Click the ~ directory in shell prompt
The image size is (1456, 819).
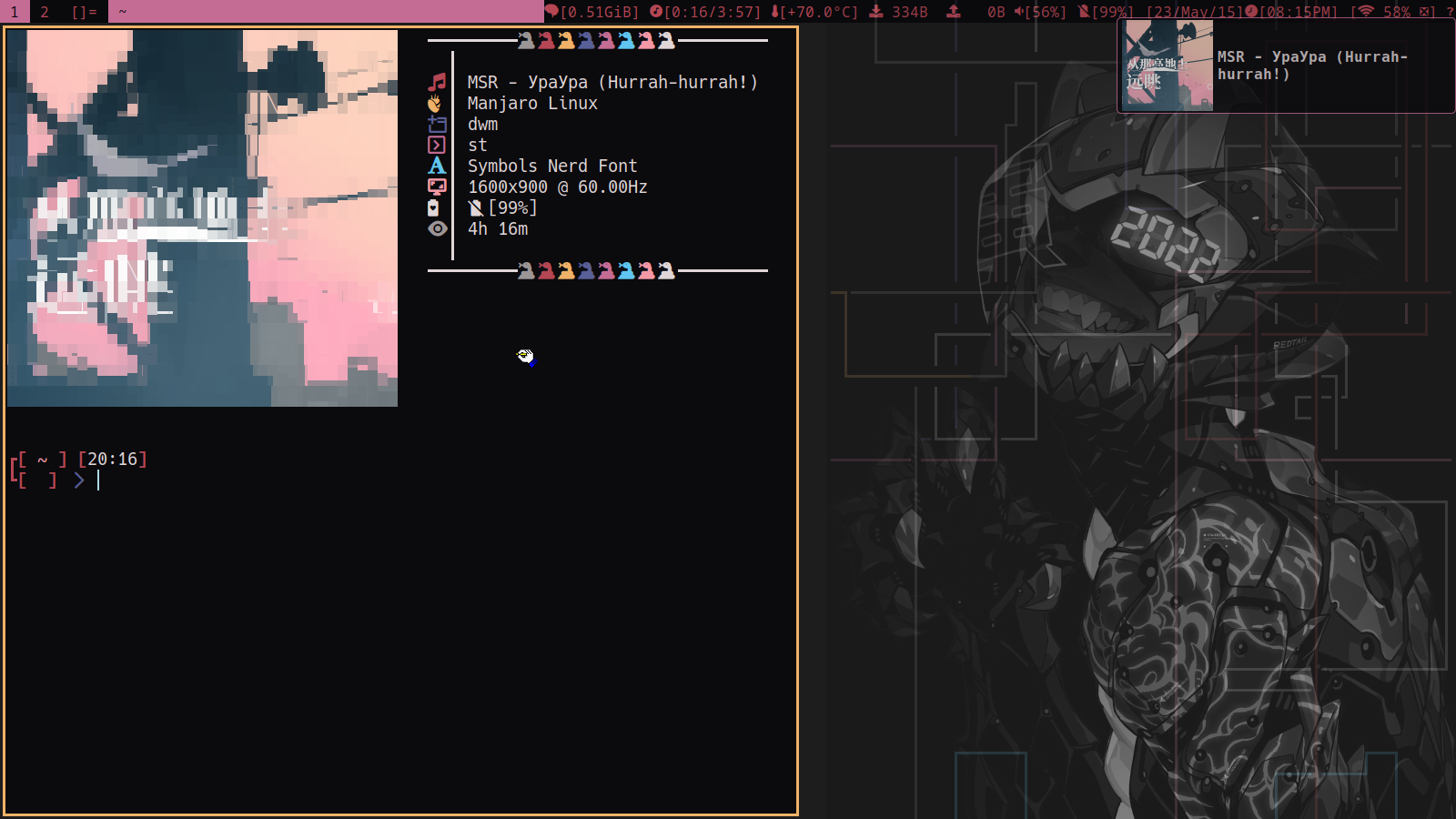[42, 460]
